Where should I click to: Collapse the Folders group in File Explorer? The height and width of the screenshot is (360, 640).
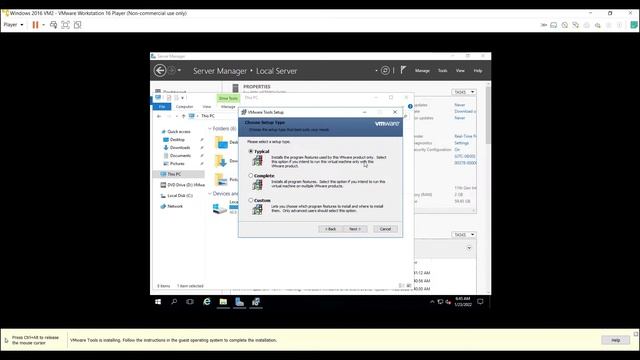point(210,129)
